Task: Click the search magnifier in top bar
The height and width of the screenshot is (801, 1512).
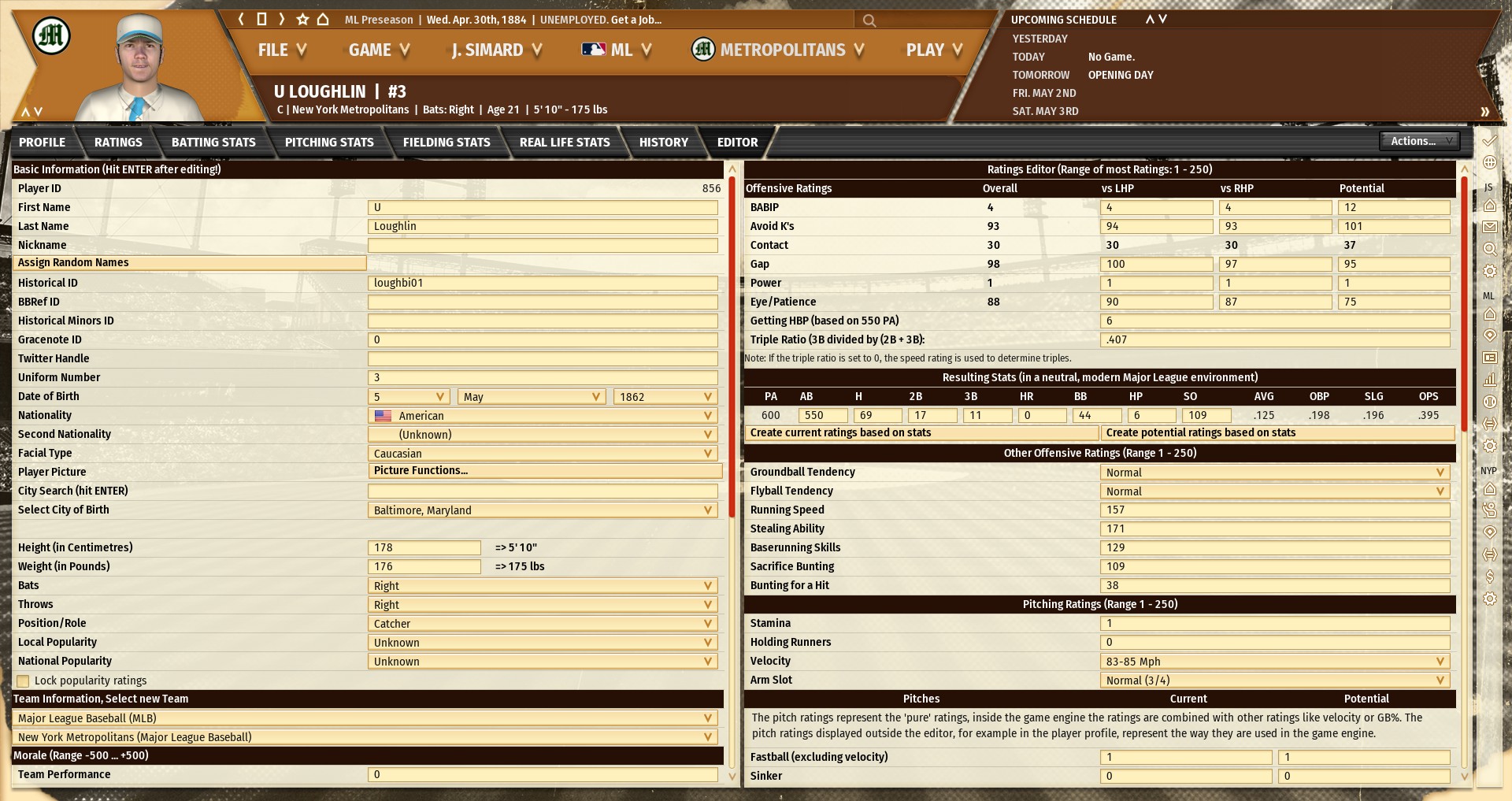Action: [869, 20]
